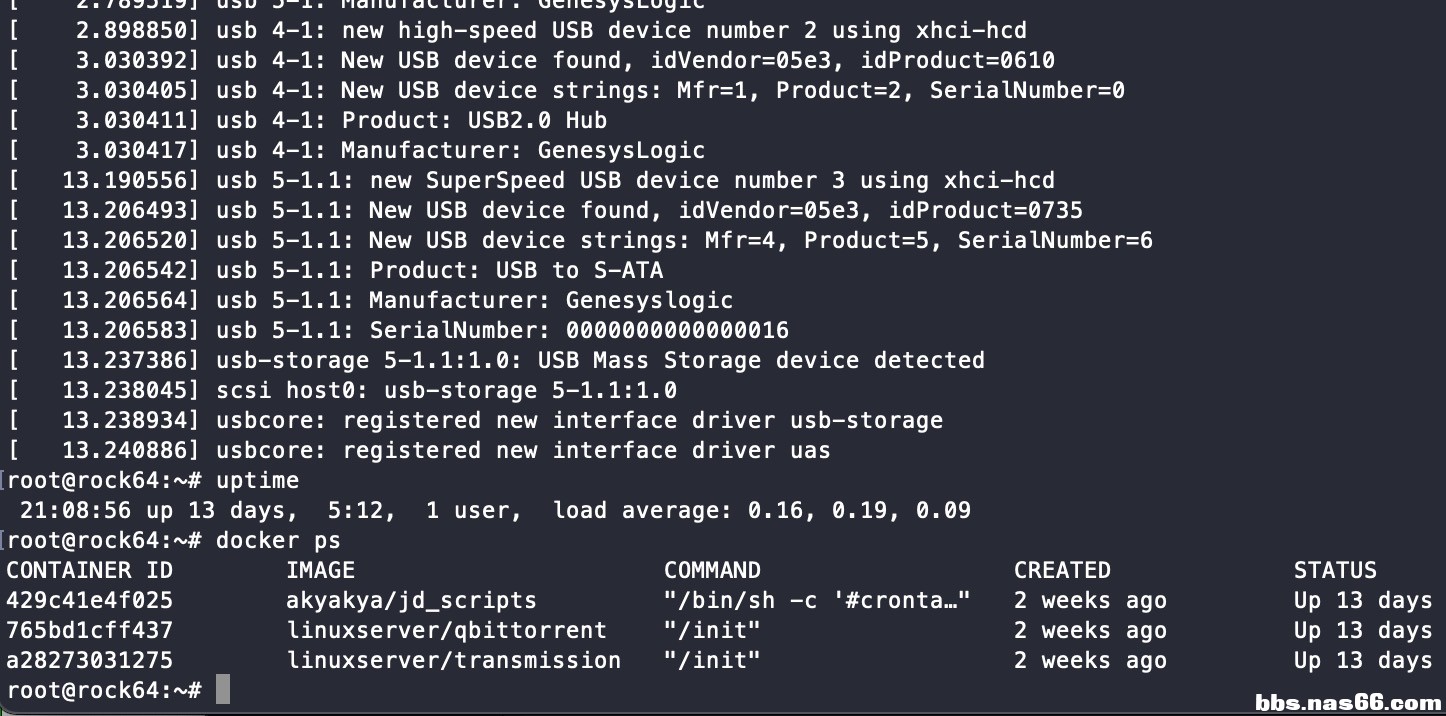Click the 'USB2.0 Hub' product text

click(537, 120)
